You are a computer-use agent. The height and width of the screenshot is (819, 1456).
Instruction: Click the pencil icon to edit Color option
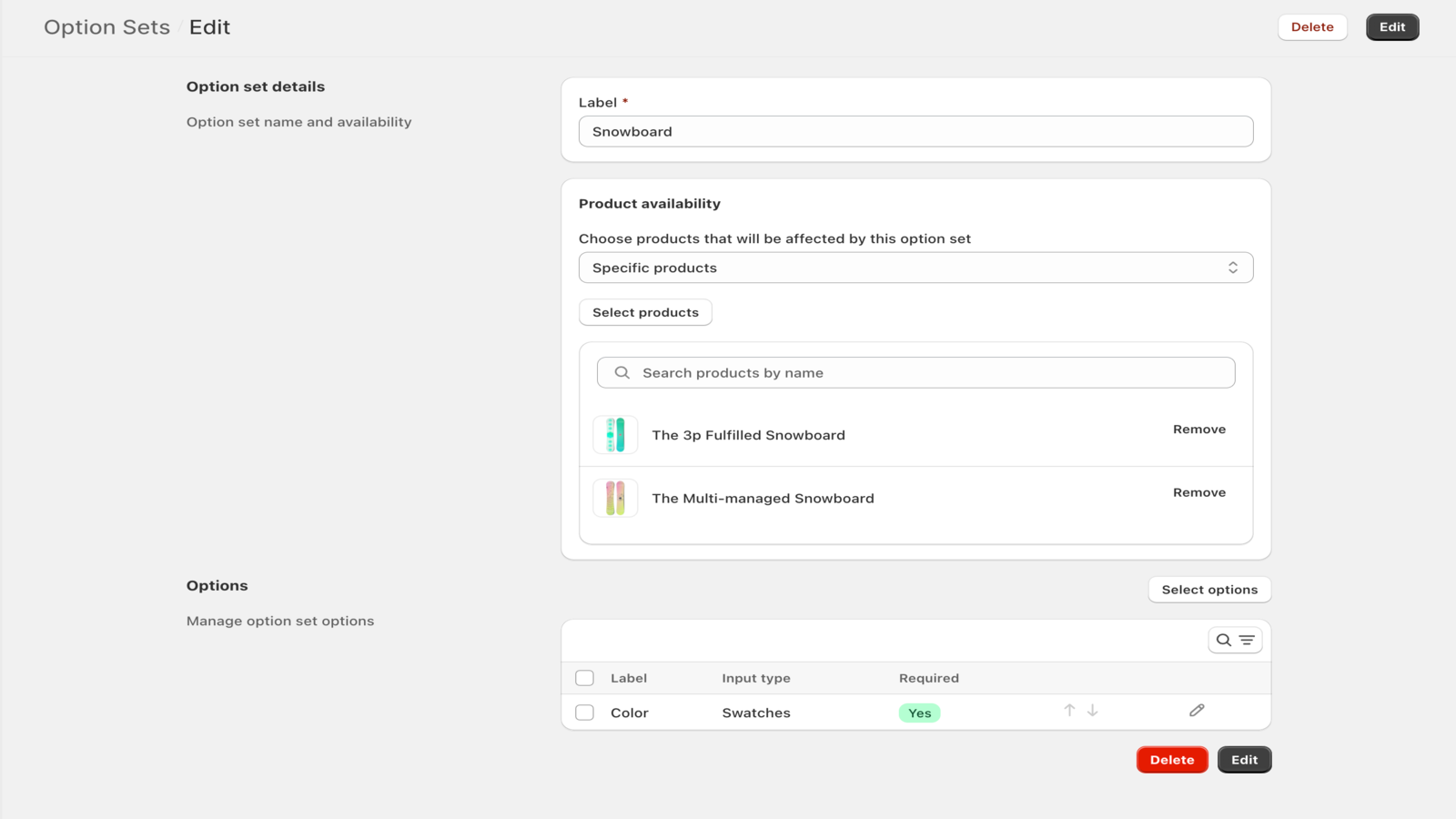coord(1197,710)
